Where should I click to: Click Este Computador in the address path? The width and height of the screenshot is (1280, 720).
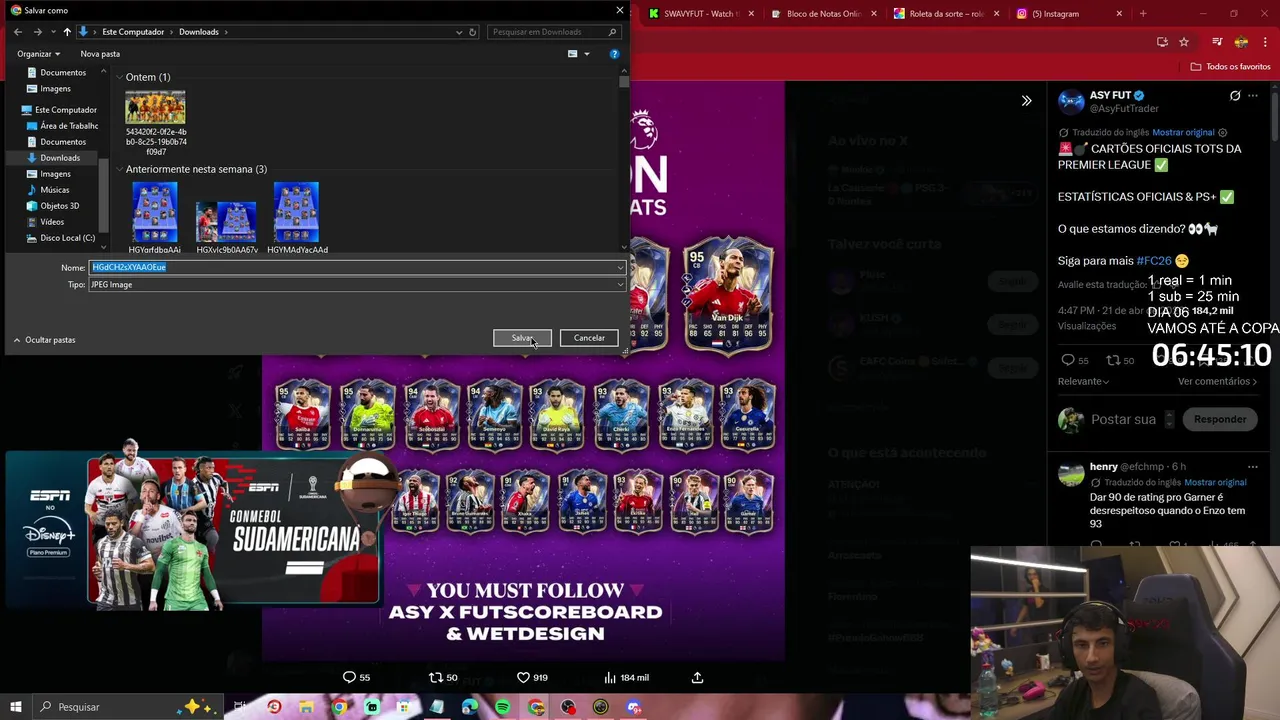(133, 32)
